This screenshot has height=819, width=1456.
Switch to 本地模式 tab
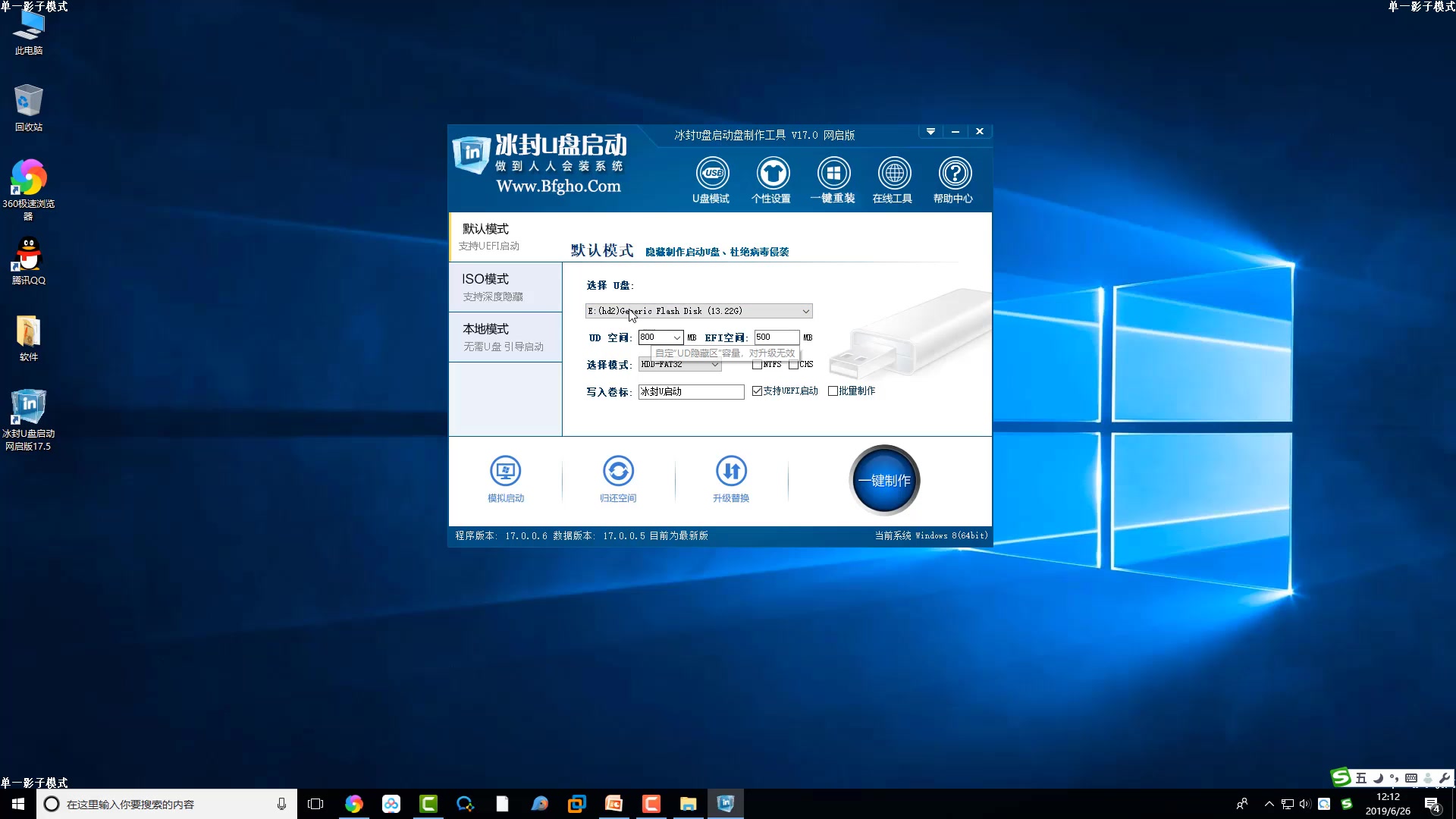[x=505, y=337]
